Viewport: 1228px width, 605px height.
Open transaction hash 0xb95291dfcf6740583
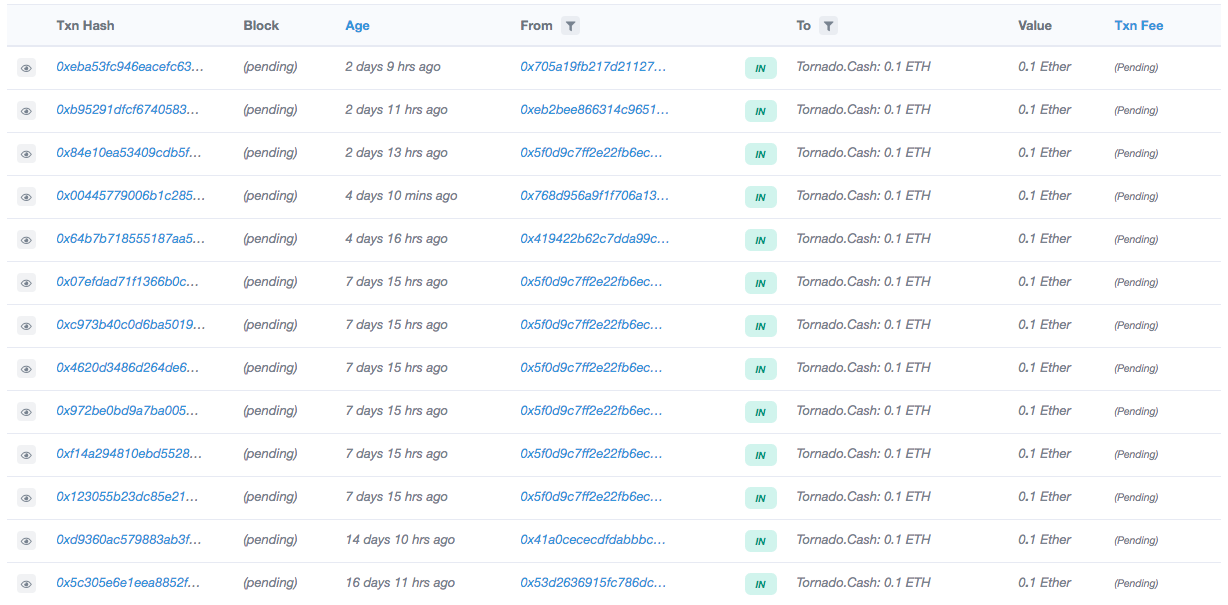[x=130, y=110]
